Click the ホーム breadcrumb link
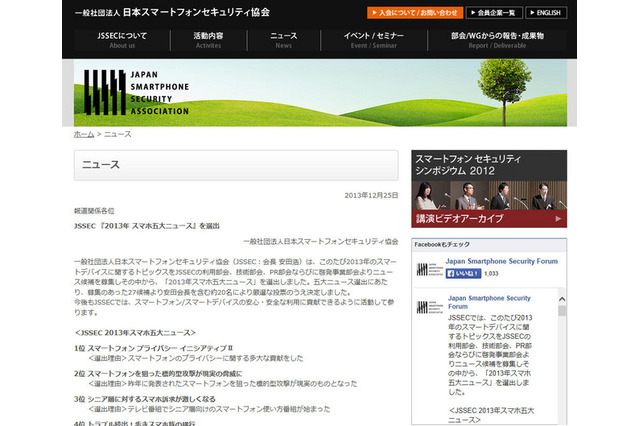The width and height of the screenshot is (640, 426). click(x=84, y=134)
